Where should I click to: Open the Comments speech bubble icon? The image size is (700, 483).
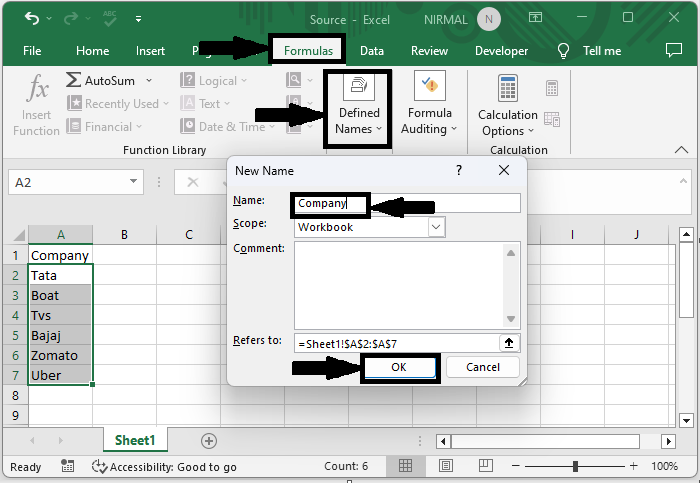[x=674, y=50]
